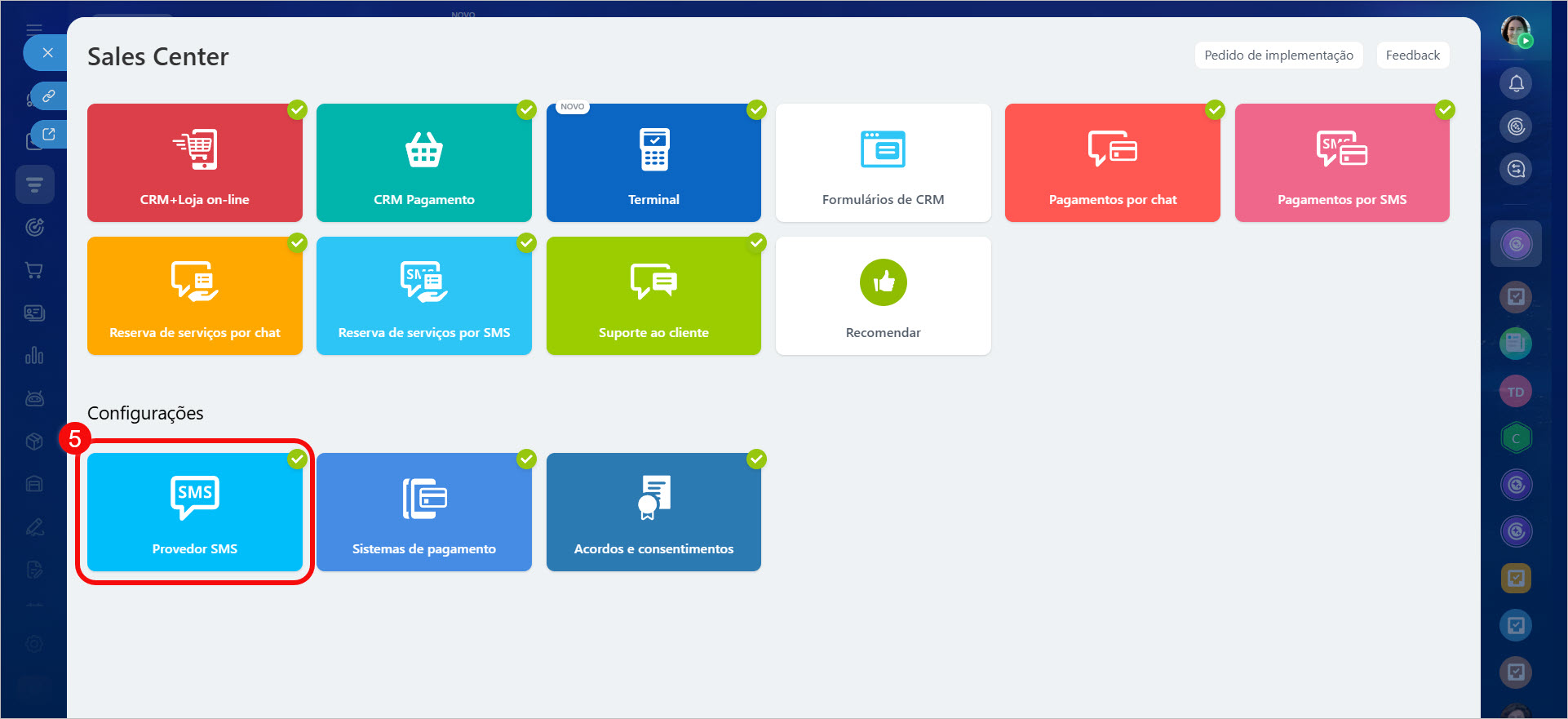Click the Feedback button
This screenshot has height=719, width=1568.
[x=1412, y=55]
